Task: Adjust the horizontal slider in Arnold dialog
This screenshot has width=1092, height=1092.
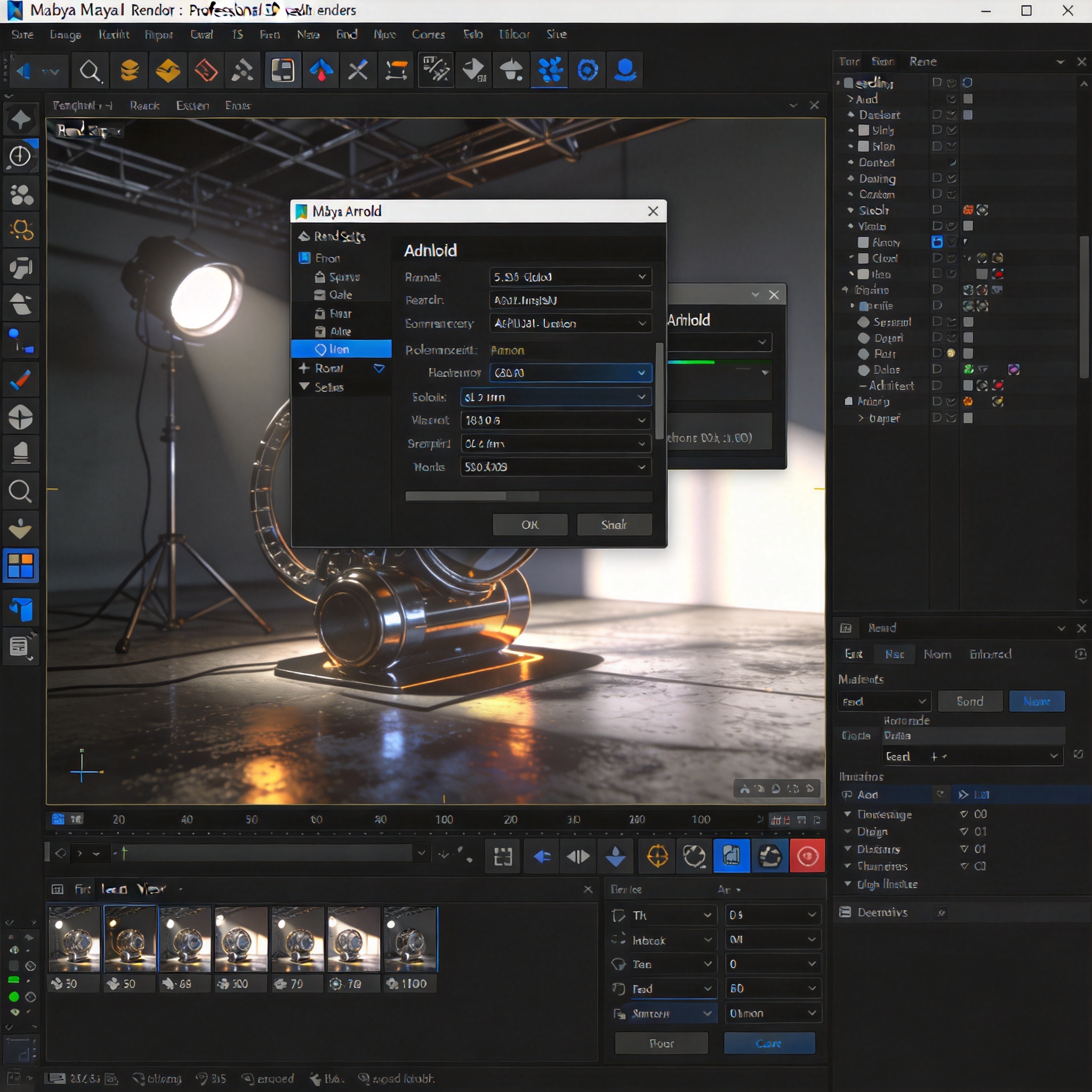Action: 528,496
